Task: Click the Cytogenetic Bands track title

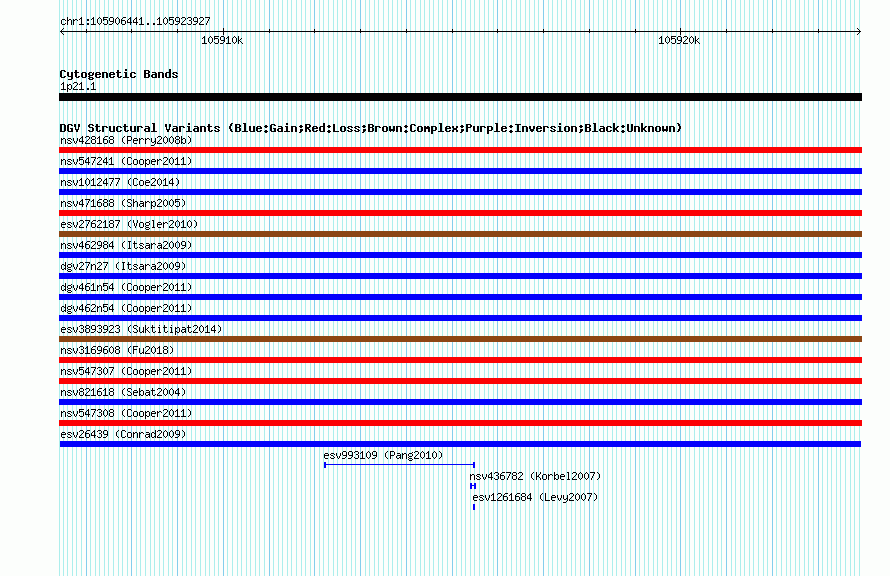Action: (119, 74)
